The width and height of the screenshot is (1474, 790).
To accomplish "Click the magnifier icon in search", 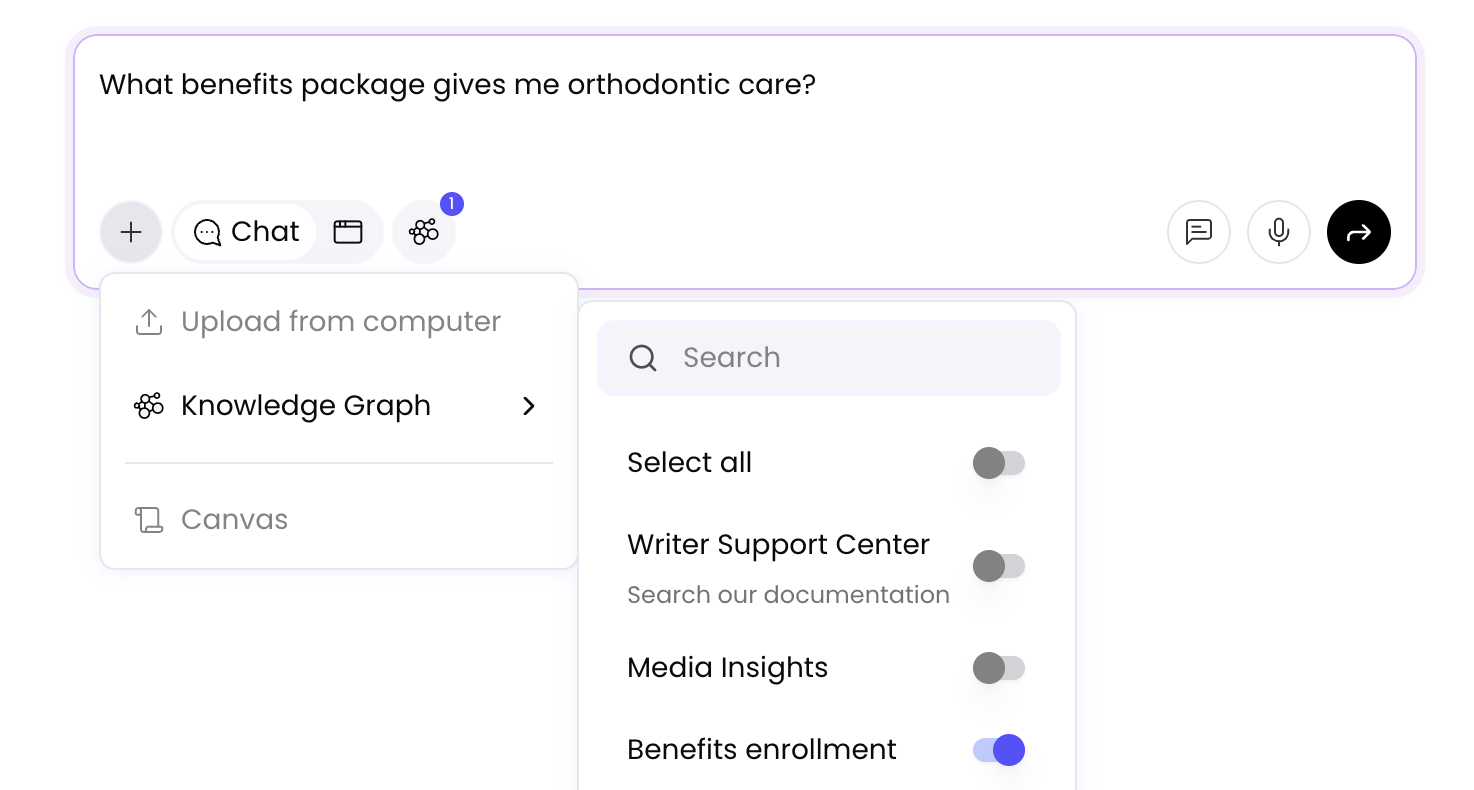I will coord(643,358).
